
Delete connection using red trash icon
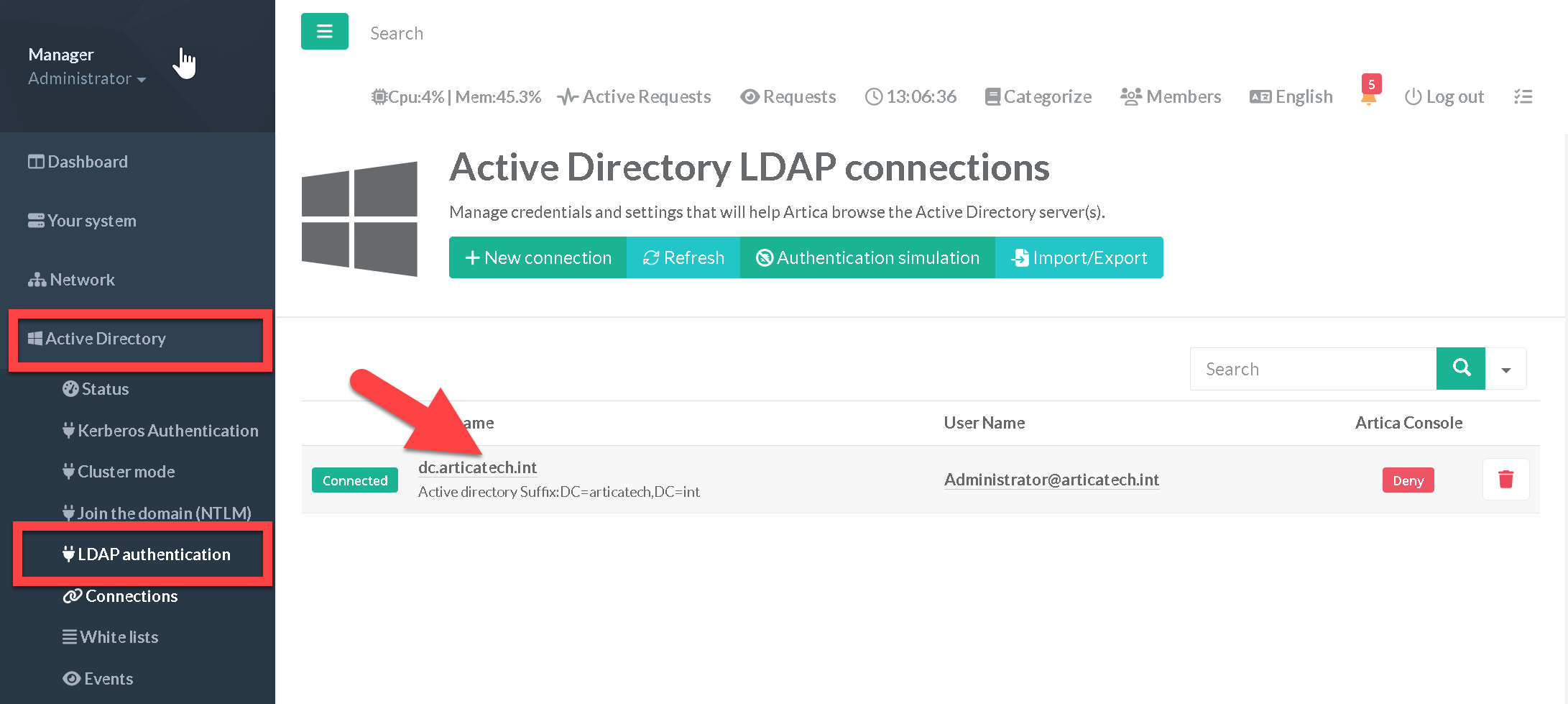(1505, 479)
